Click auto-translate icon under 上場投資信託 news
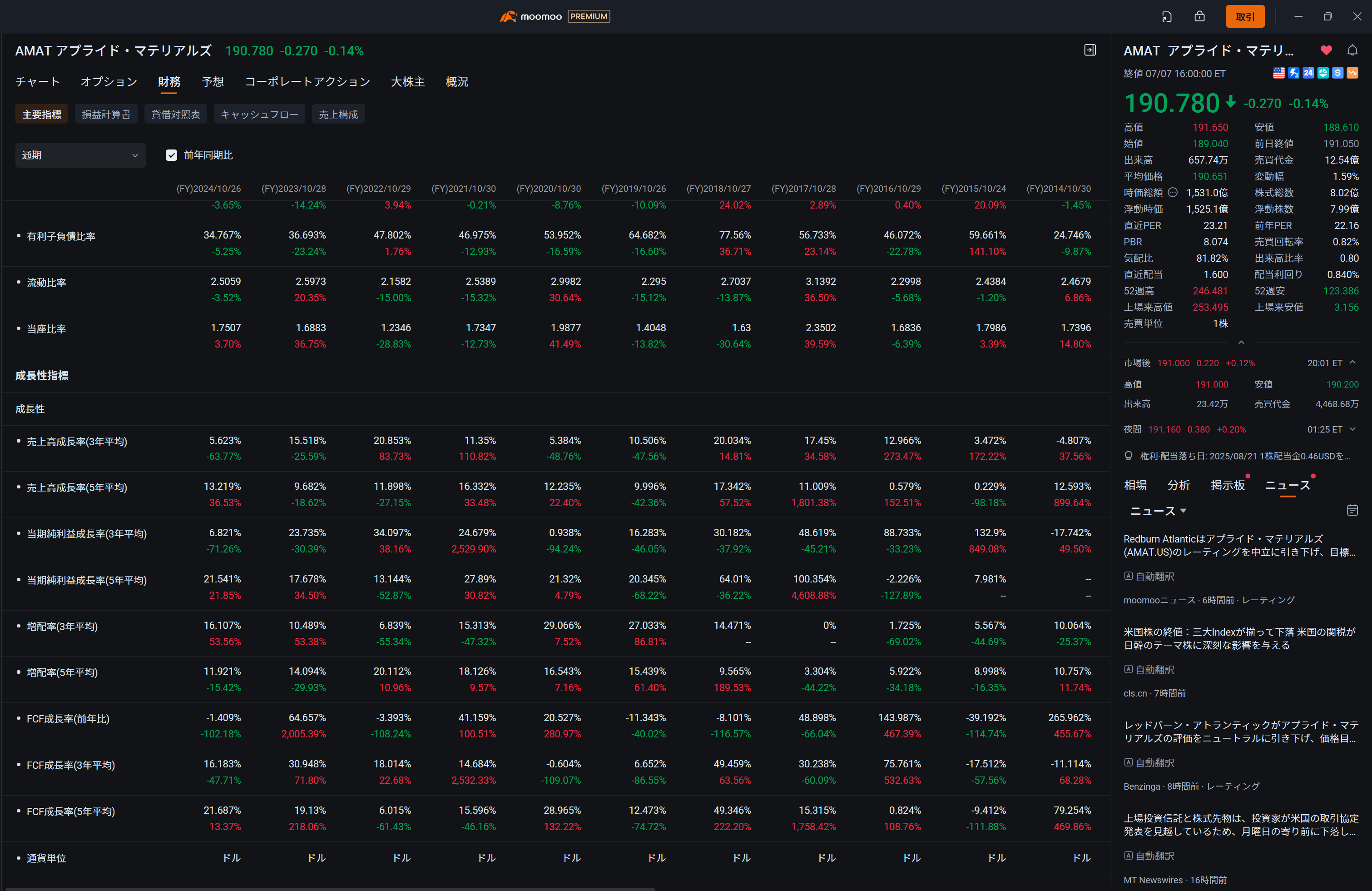The image size is (1372, 891). coord(1129,856)
